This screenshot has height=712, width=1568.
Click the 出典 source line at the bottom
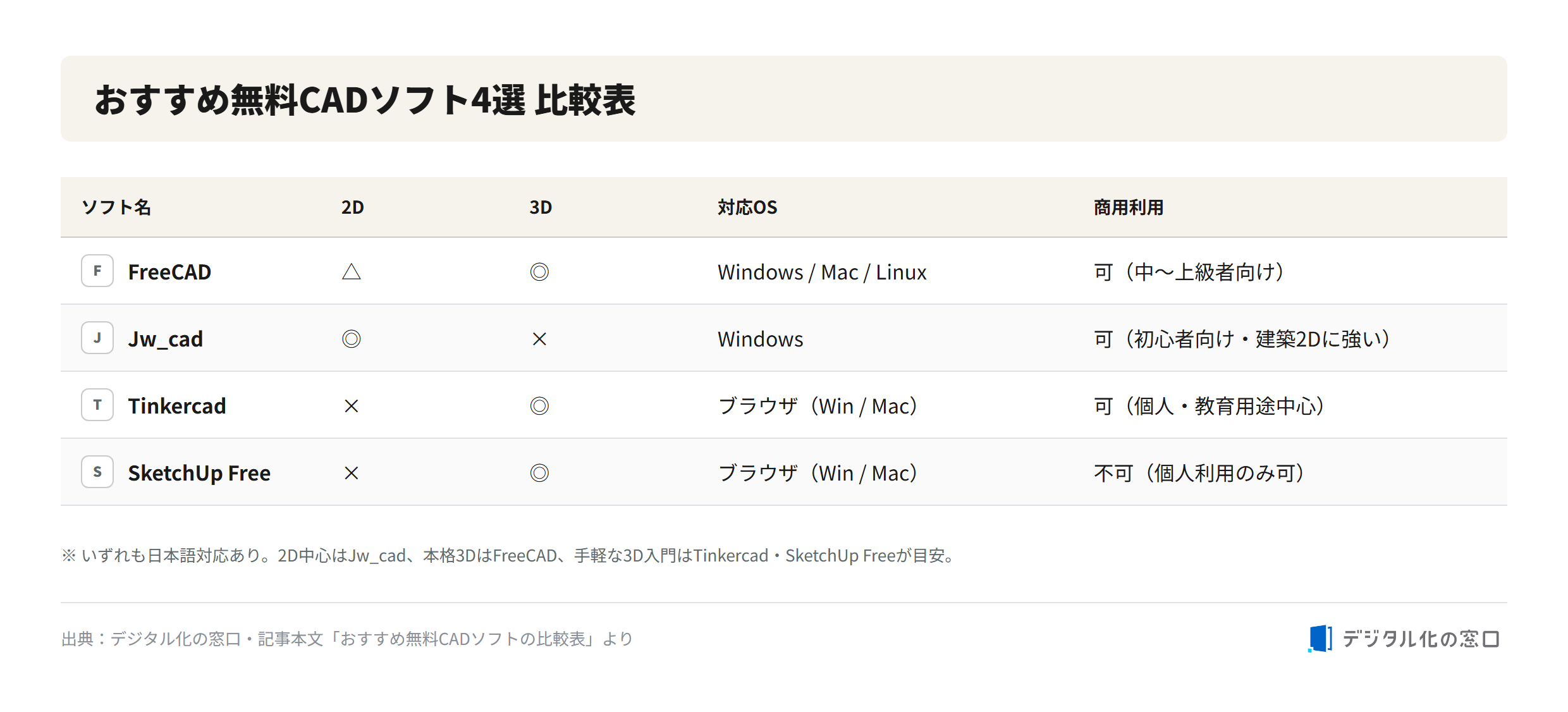(x=347, y=639)
